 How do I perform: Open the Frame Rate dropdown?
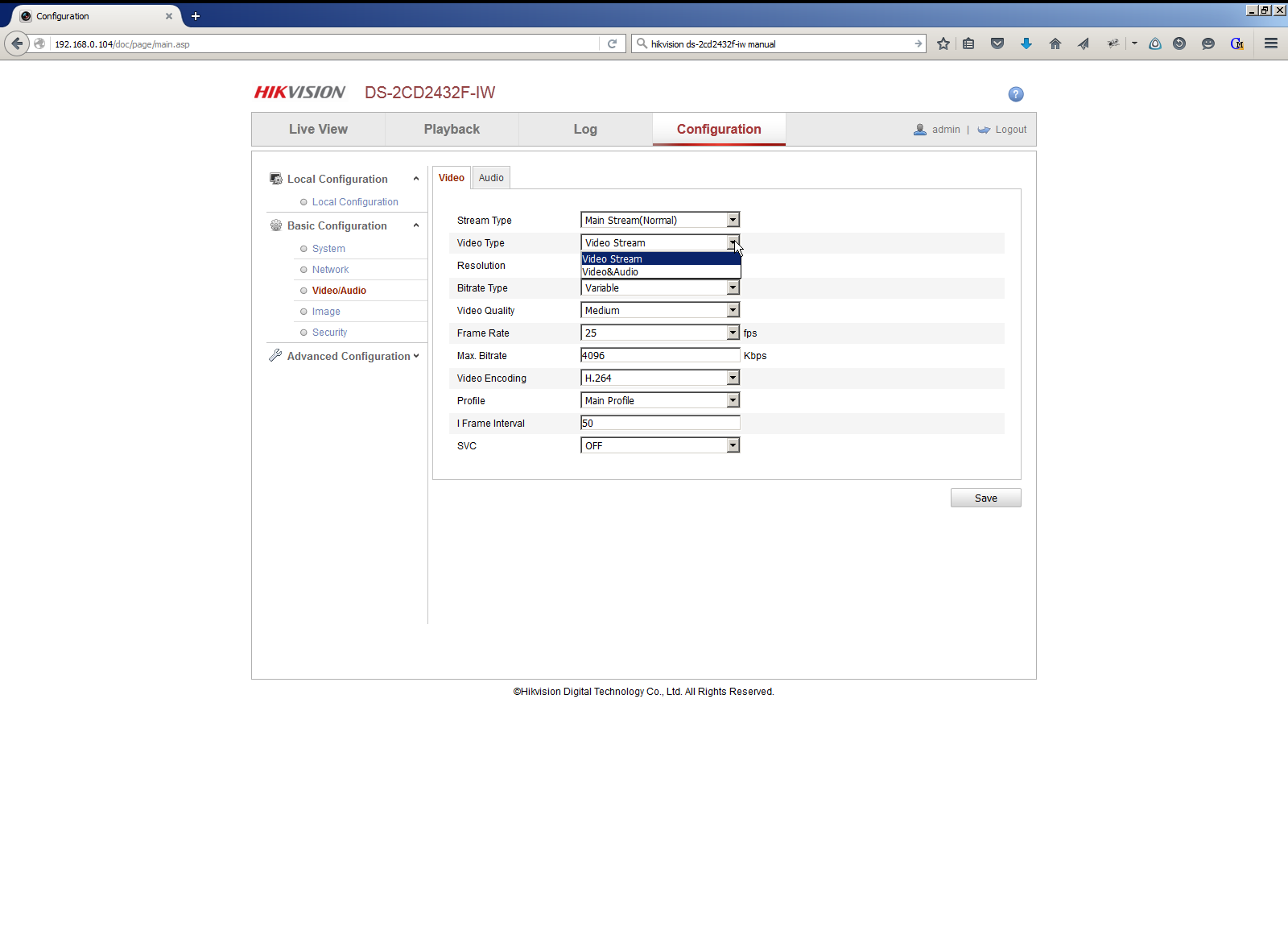660,333
